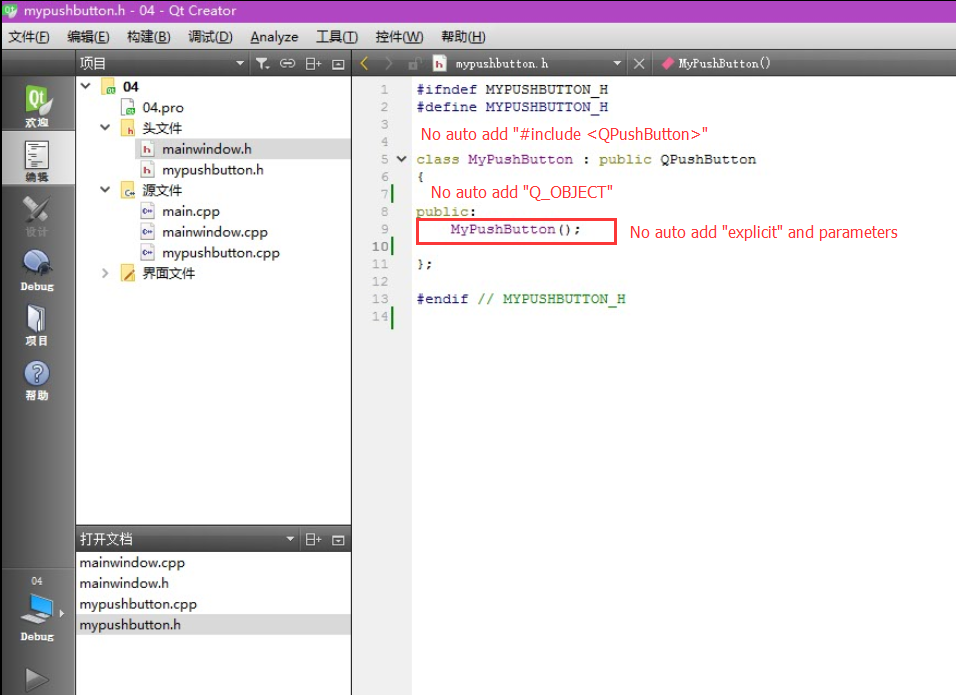
Task: Expand the 界面文件 forms folder
Action: 106,273
